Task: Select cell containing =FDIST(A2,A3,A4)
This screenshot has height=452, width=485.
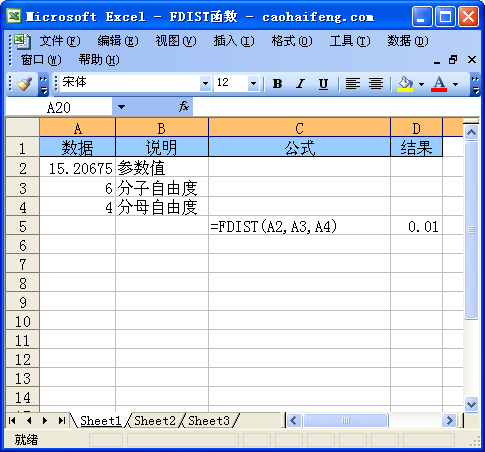Action: point(299,226)
